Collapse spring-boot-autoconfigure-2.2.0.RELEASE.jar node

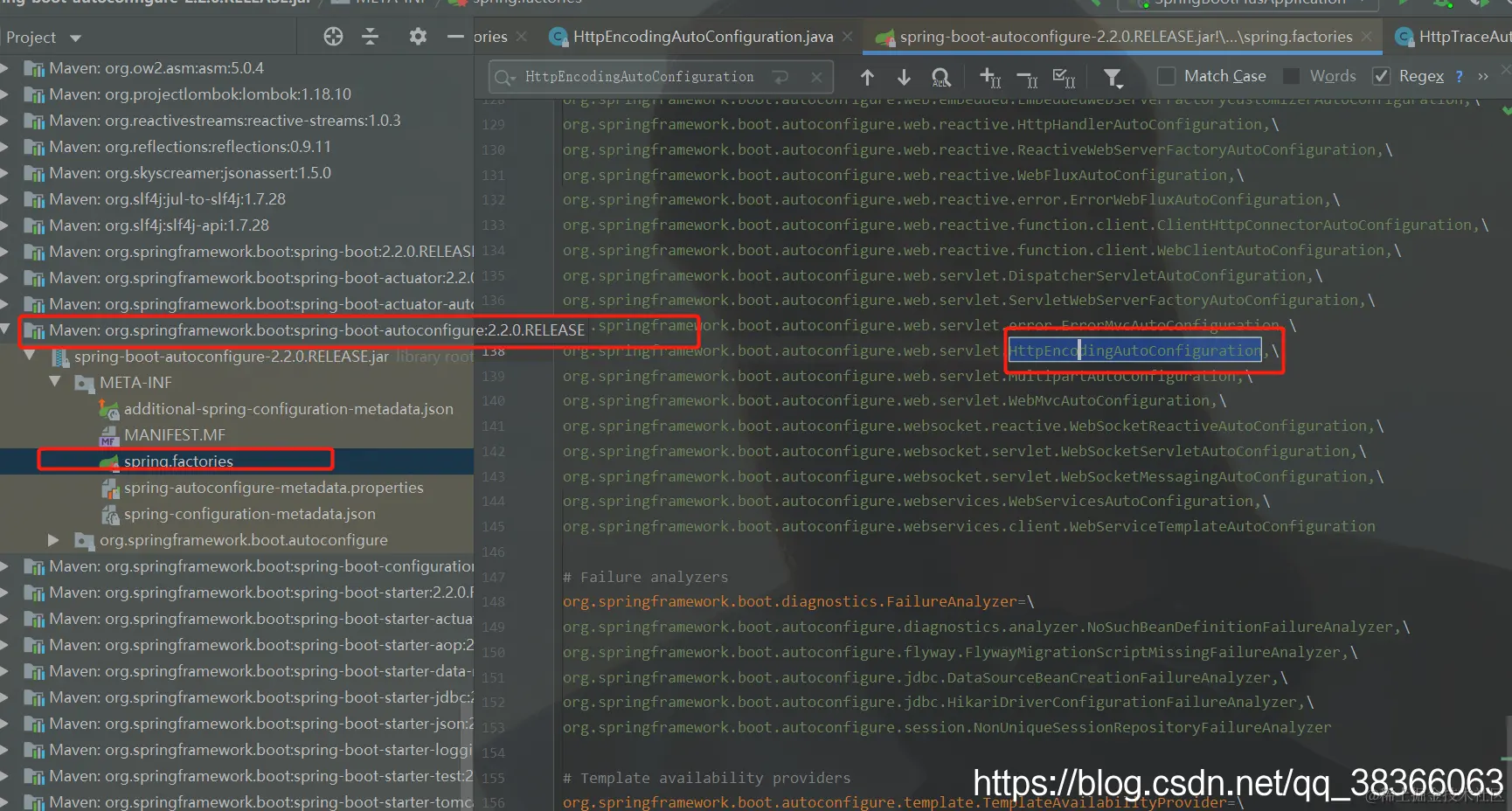31,357
